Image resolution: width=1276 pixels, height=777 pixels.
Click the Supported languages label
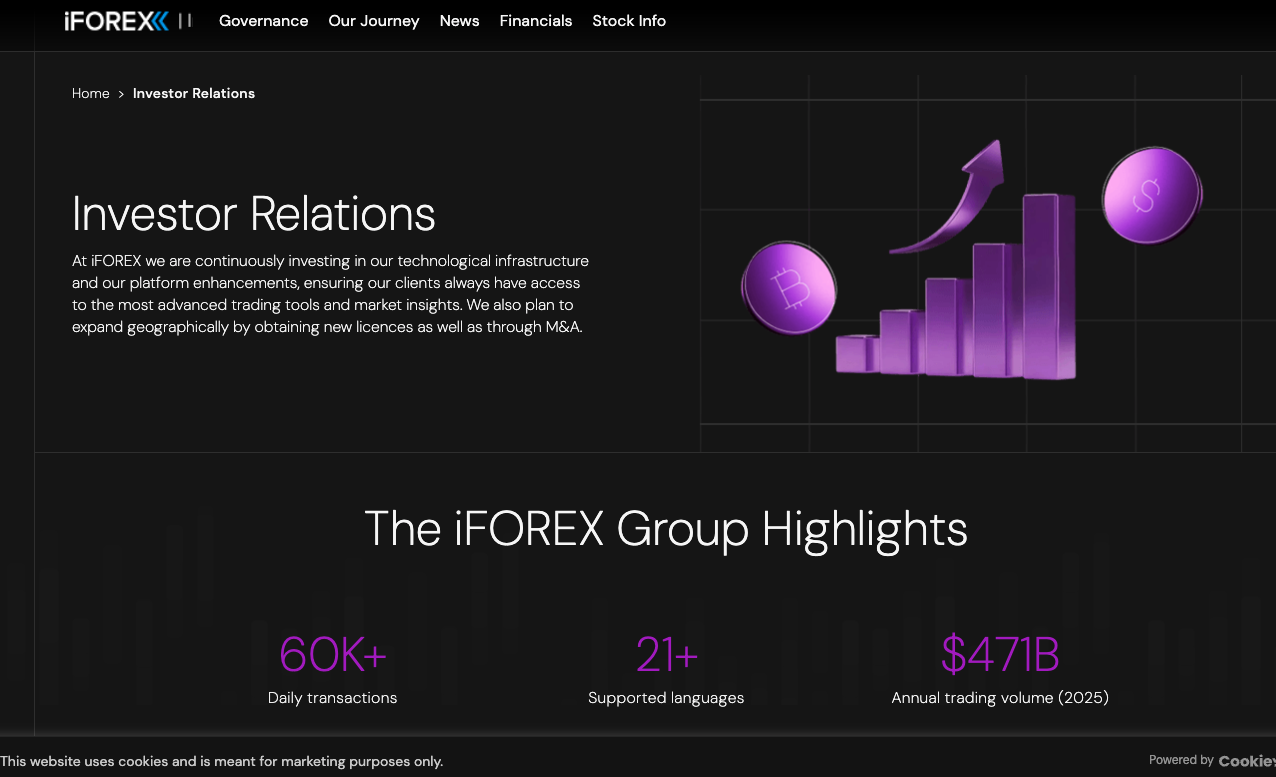coord(666,698)
